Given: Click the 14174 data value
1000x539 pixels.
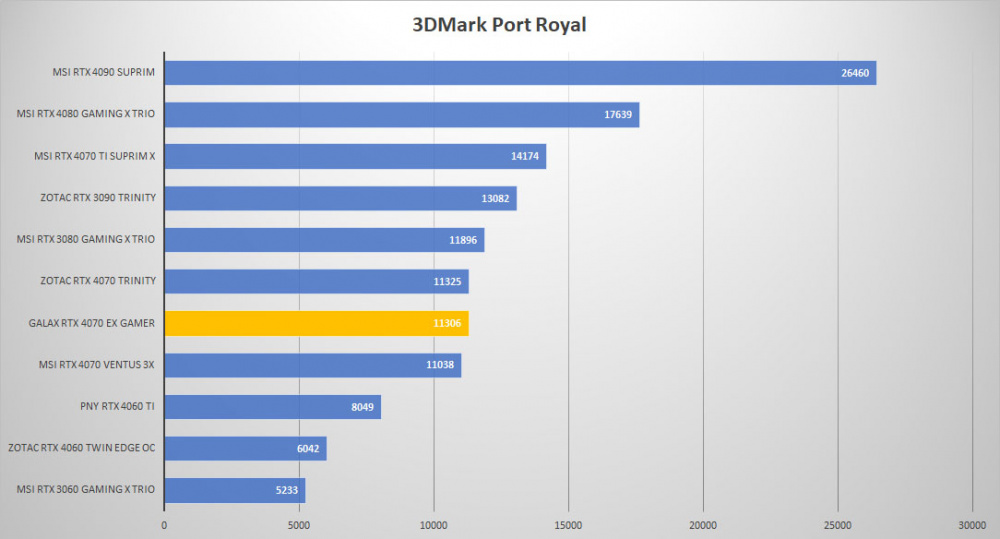Looking at the screenshot, I should tap(525, 156).
